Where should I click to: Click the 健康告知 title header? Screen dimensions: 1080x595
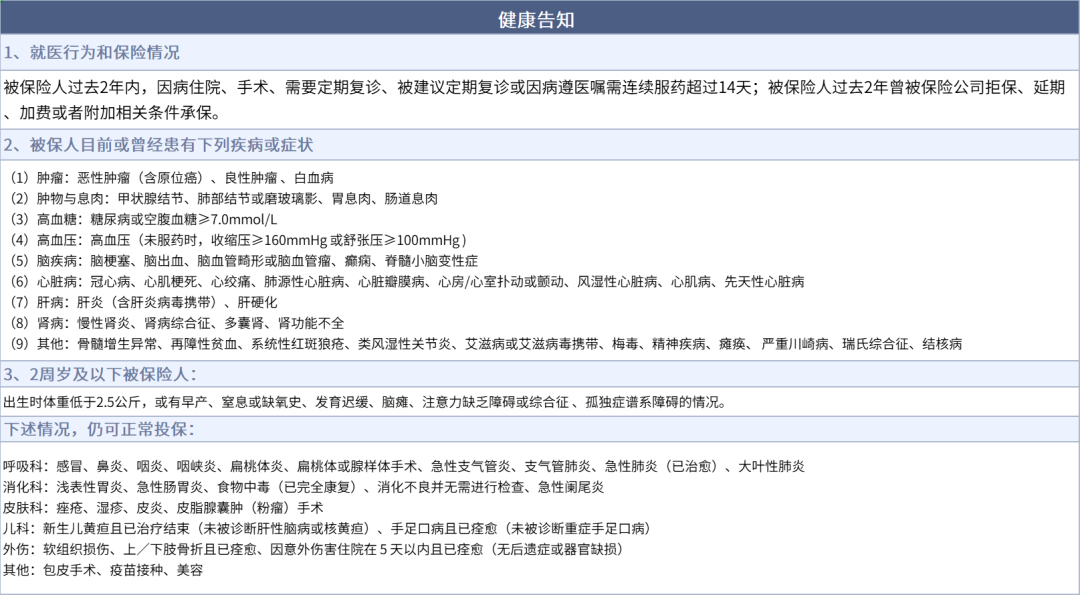pyautogui.click(x=536, y=19)
